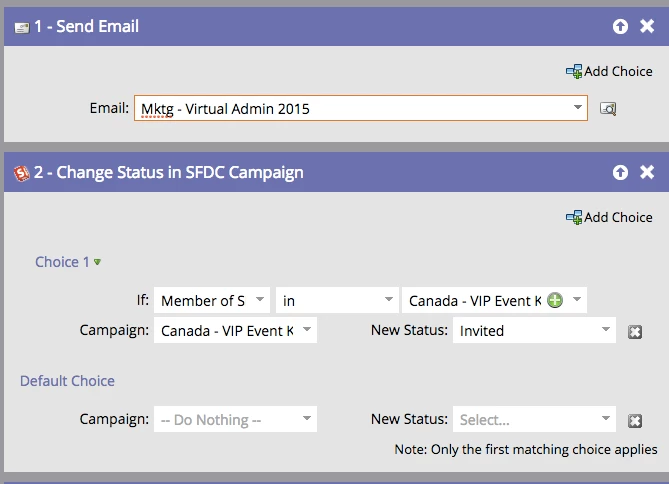Expand the Choice 1 green triangle menu
The image size is (669, 484).
pos(97,262)
